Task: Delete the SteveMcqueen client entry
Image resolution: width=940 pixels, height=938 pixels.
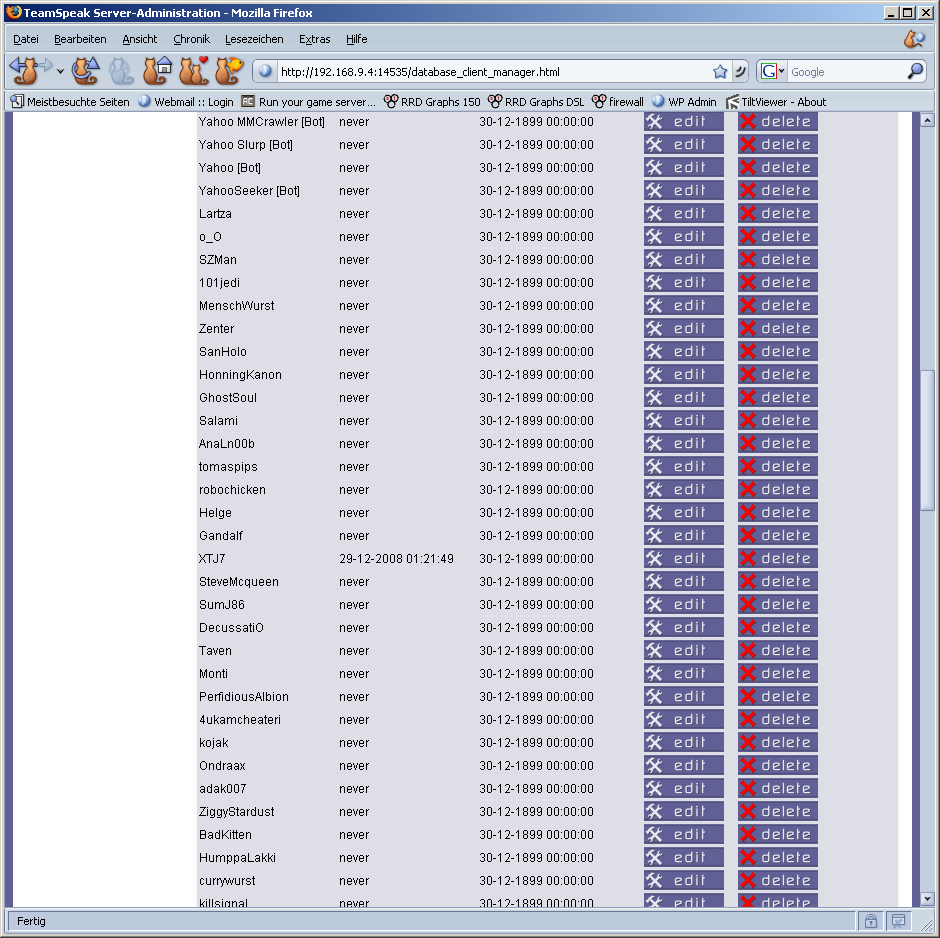Action: (778, 582)
